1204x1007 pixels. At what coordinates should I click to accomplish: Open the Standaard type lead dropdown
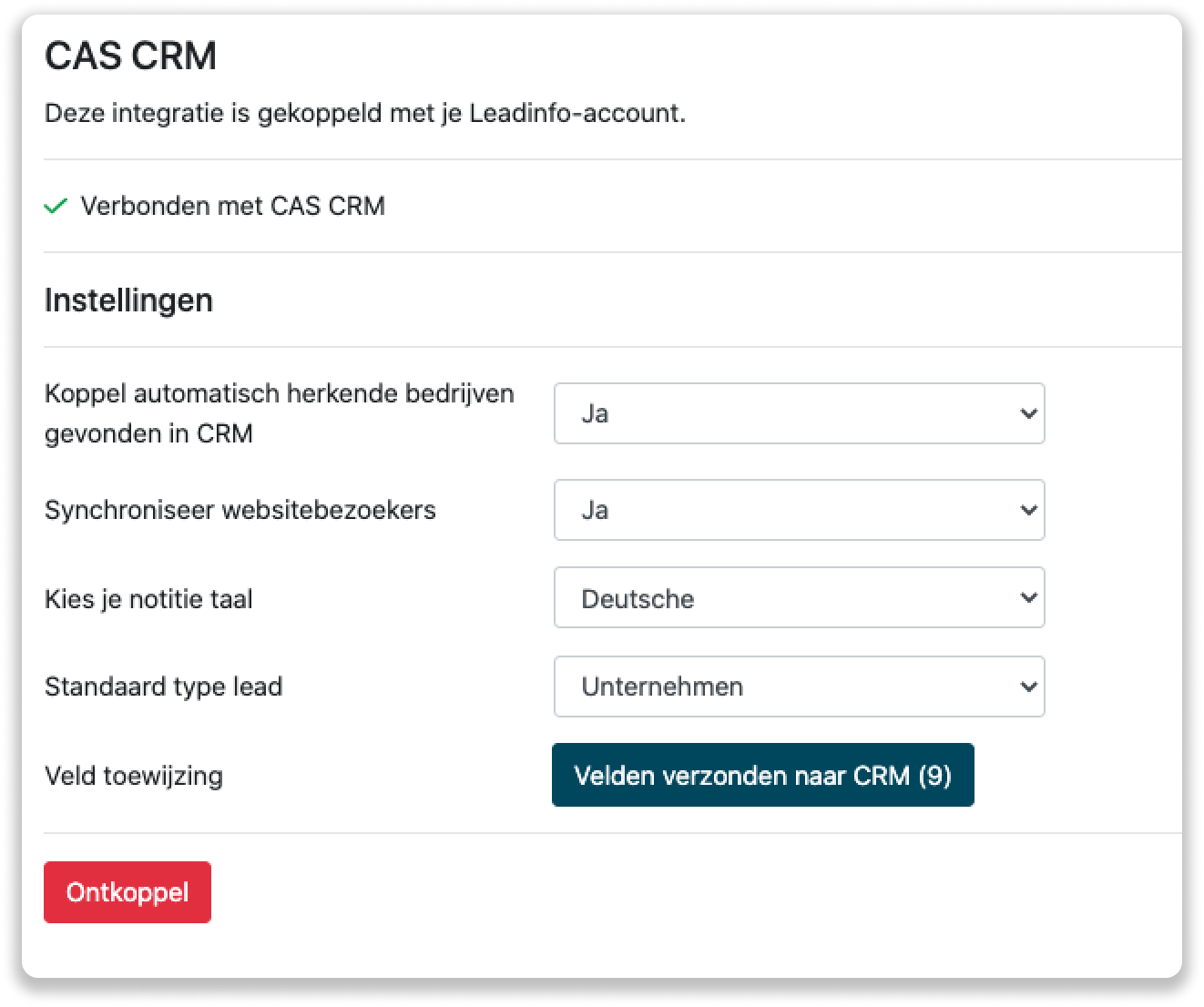[799, 687]
